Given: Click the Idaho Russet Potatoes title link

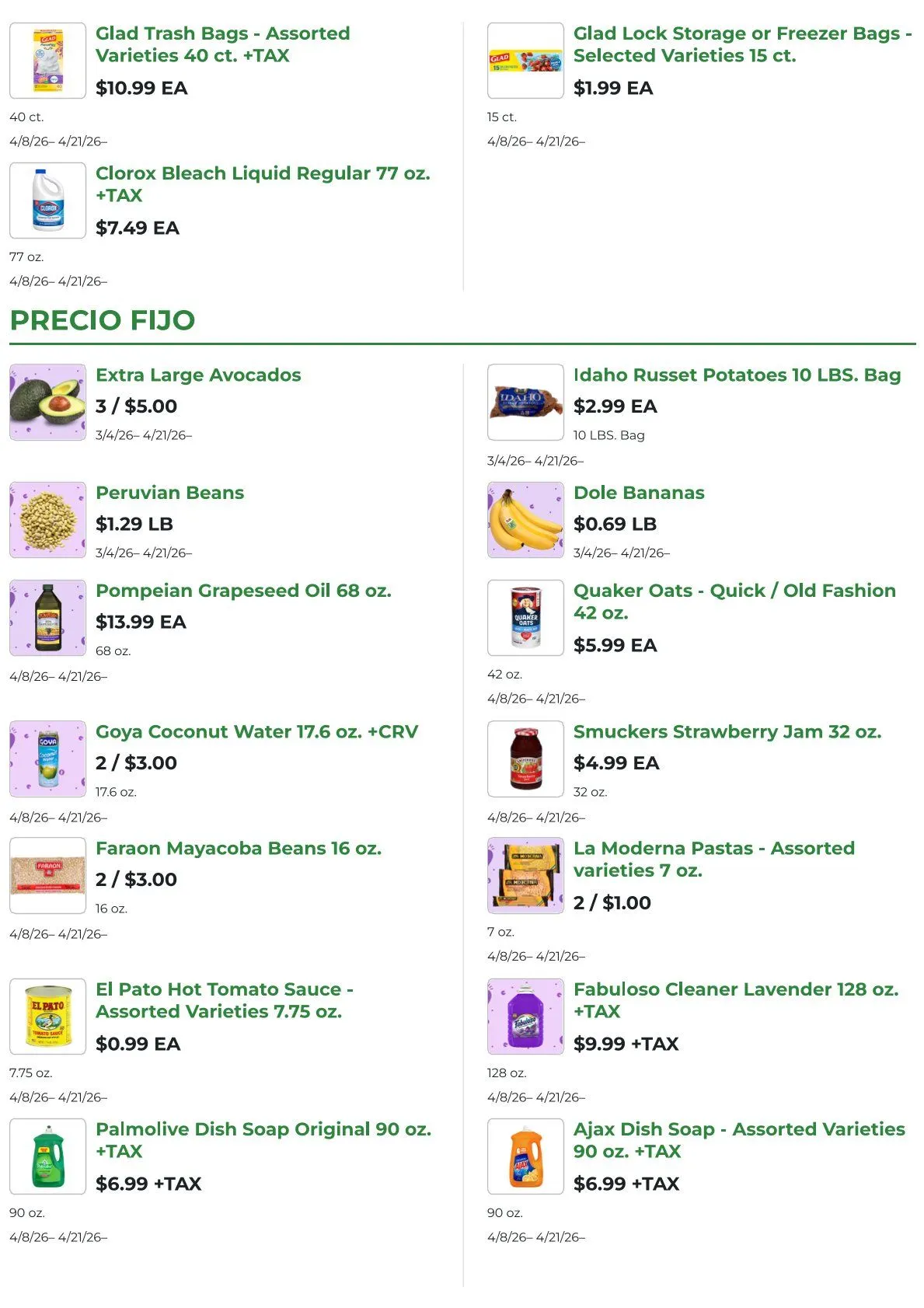Looking at the screenshot, I should [737, 375].
